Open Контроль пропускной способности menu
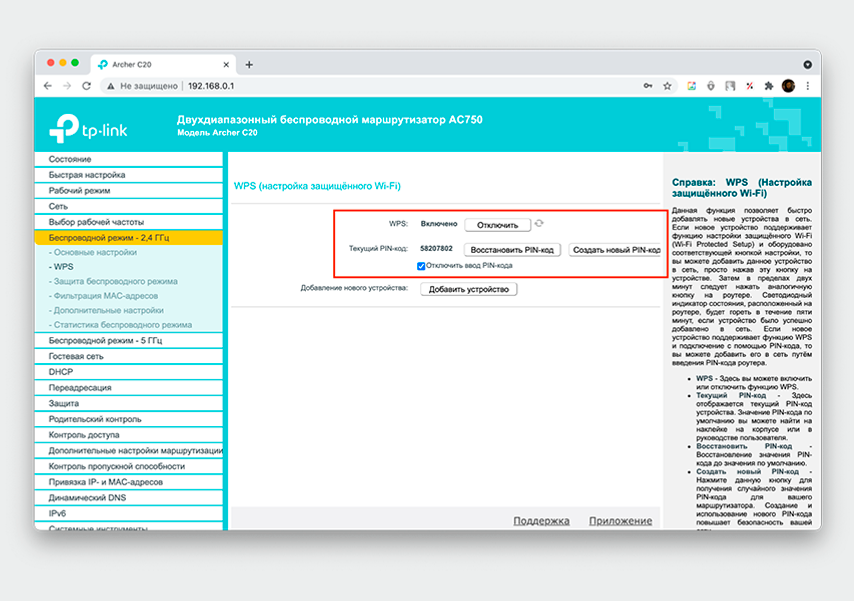The image size is (854, 601). coord(129,467)
